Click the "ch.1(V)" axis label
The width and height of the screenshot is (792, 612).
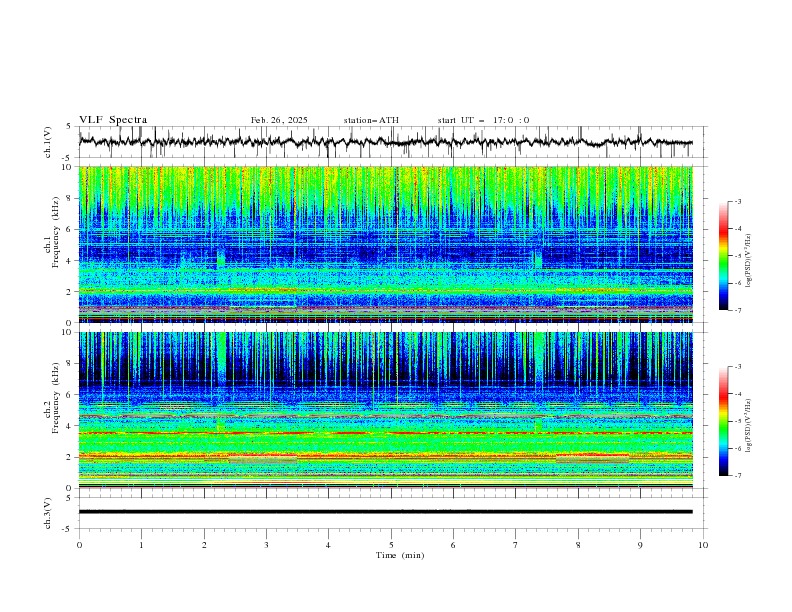tap(48, 142)
